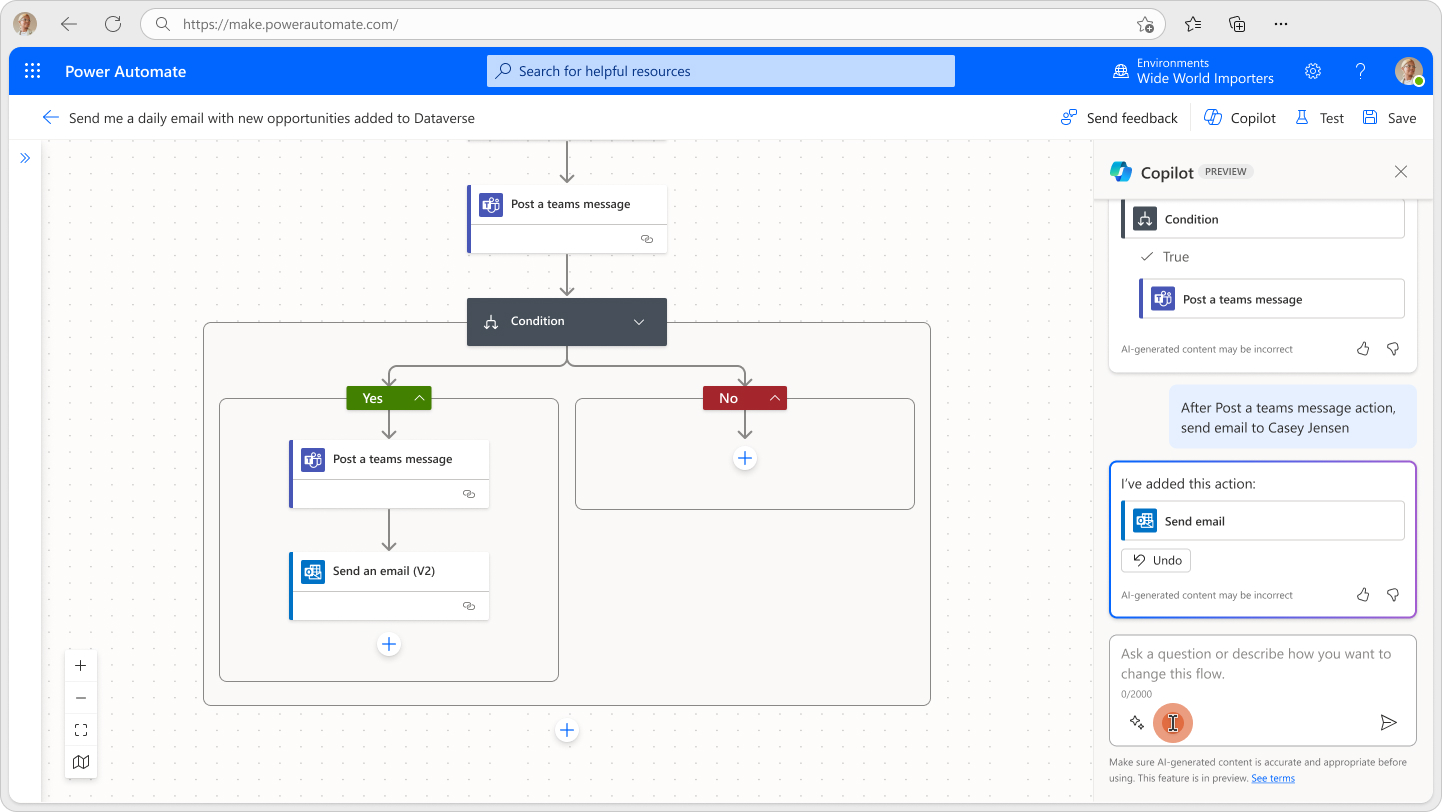This screenshot has width=1442, height=812.
Task: Open the browser settings and more menu
Action: (x=1281, y=24)
